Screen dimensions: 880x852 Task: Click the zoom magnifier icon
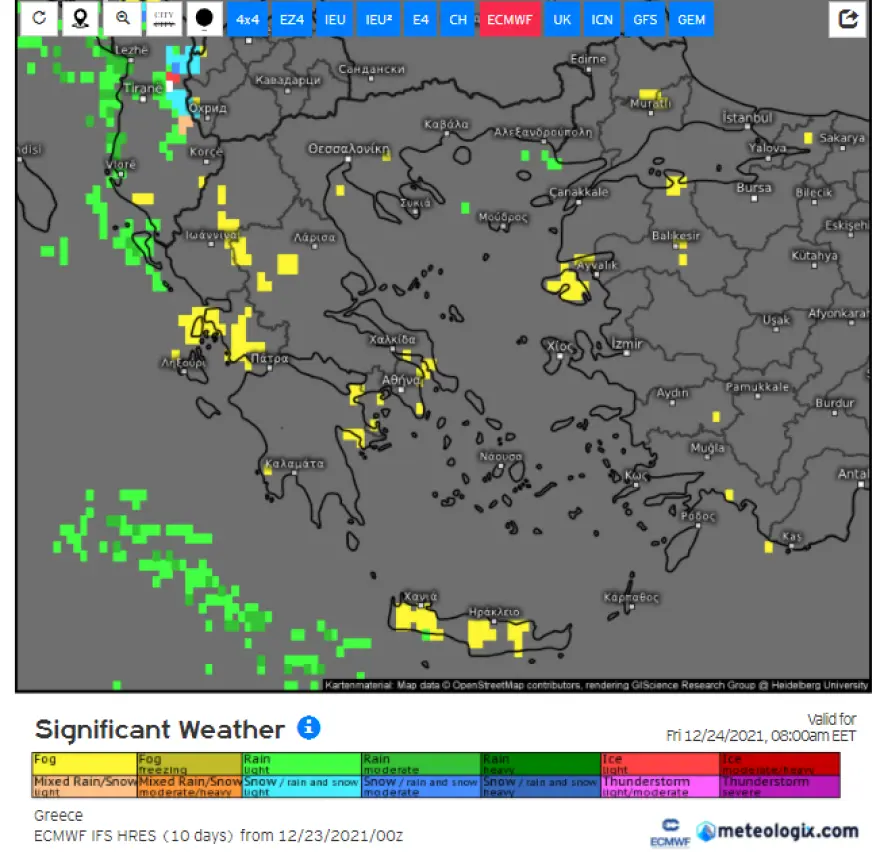[x=123, y=19]
